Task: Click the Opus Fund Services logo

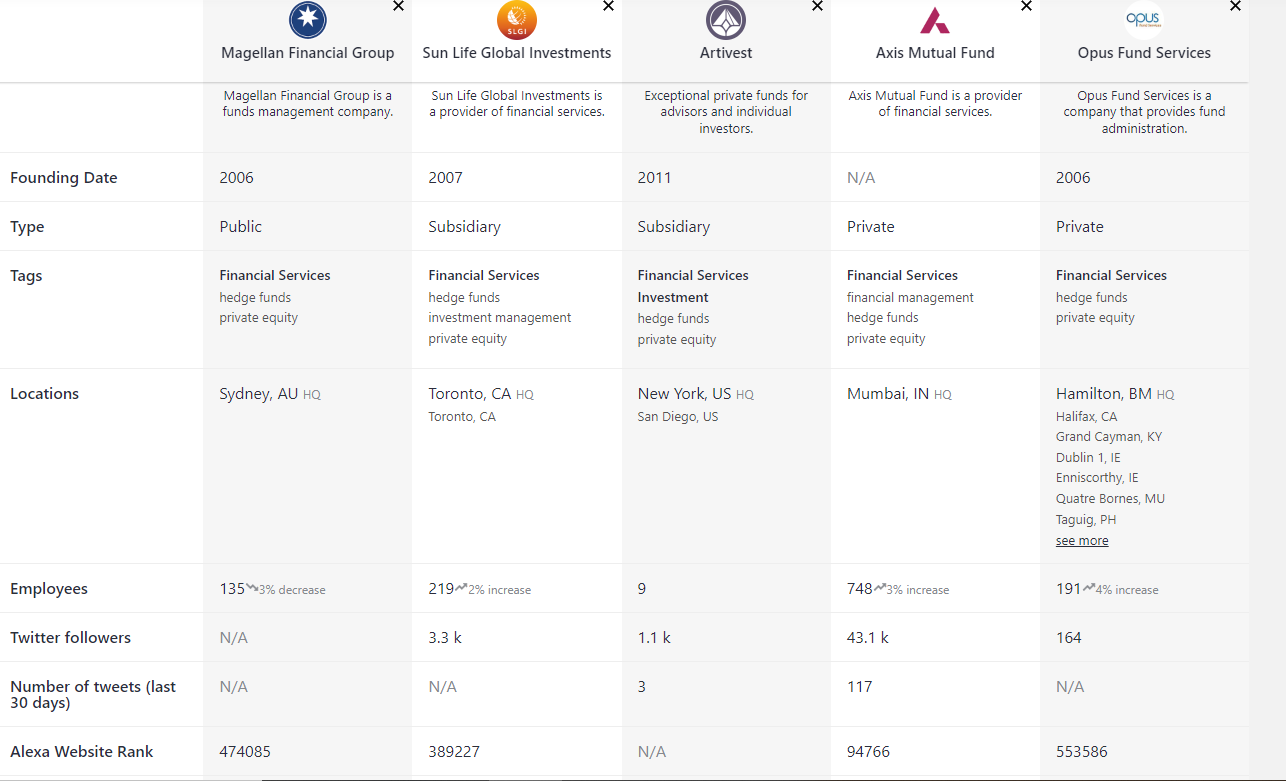Action: coord(1144,20)
